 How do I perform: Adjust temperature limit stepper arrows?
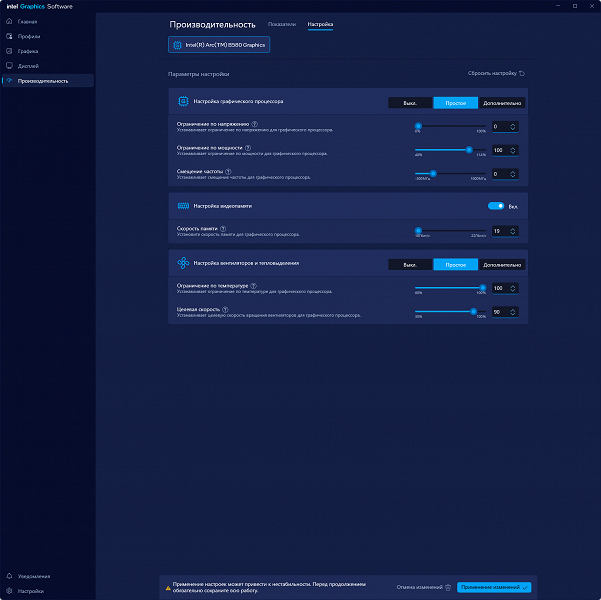513,288
